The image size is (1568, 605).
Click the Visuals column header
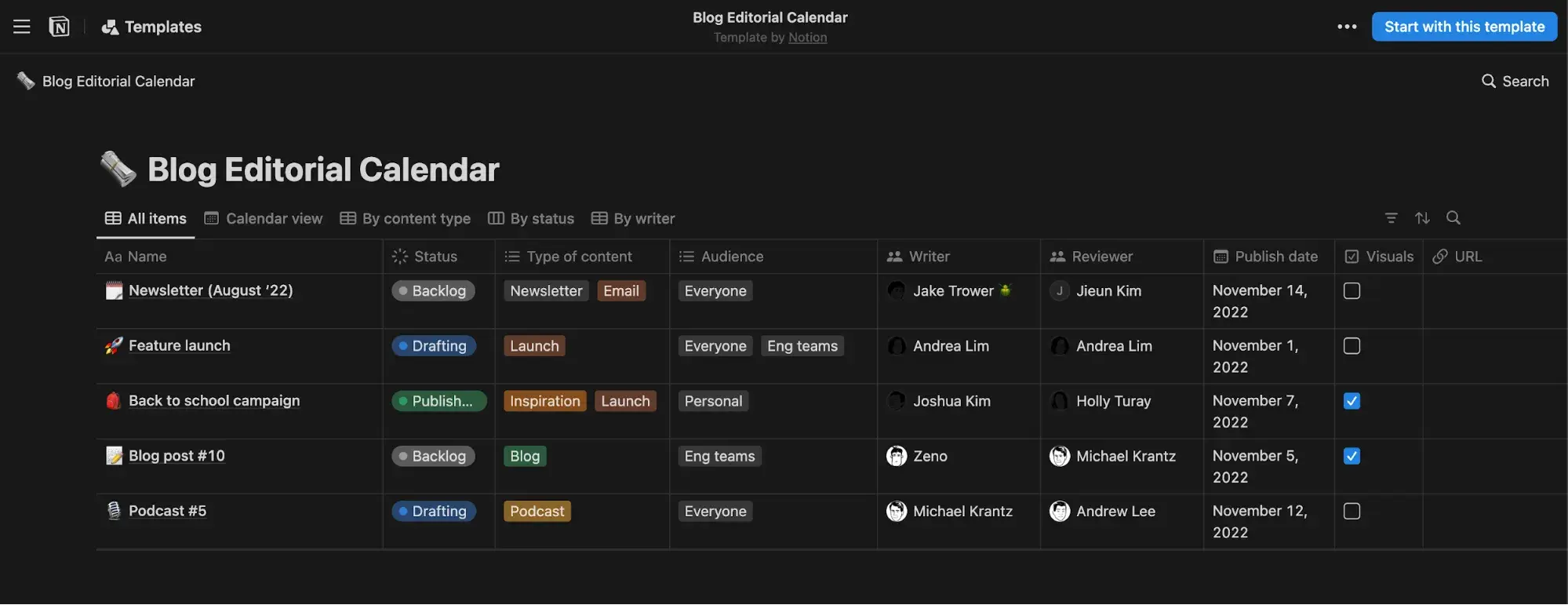click(x=1379, y=257)
